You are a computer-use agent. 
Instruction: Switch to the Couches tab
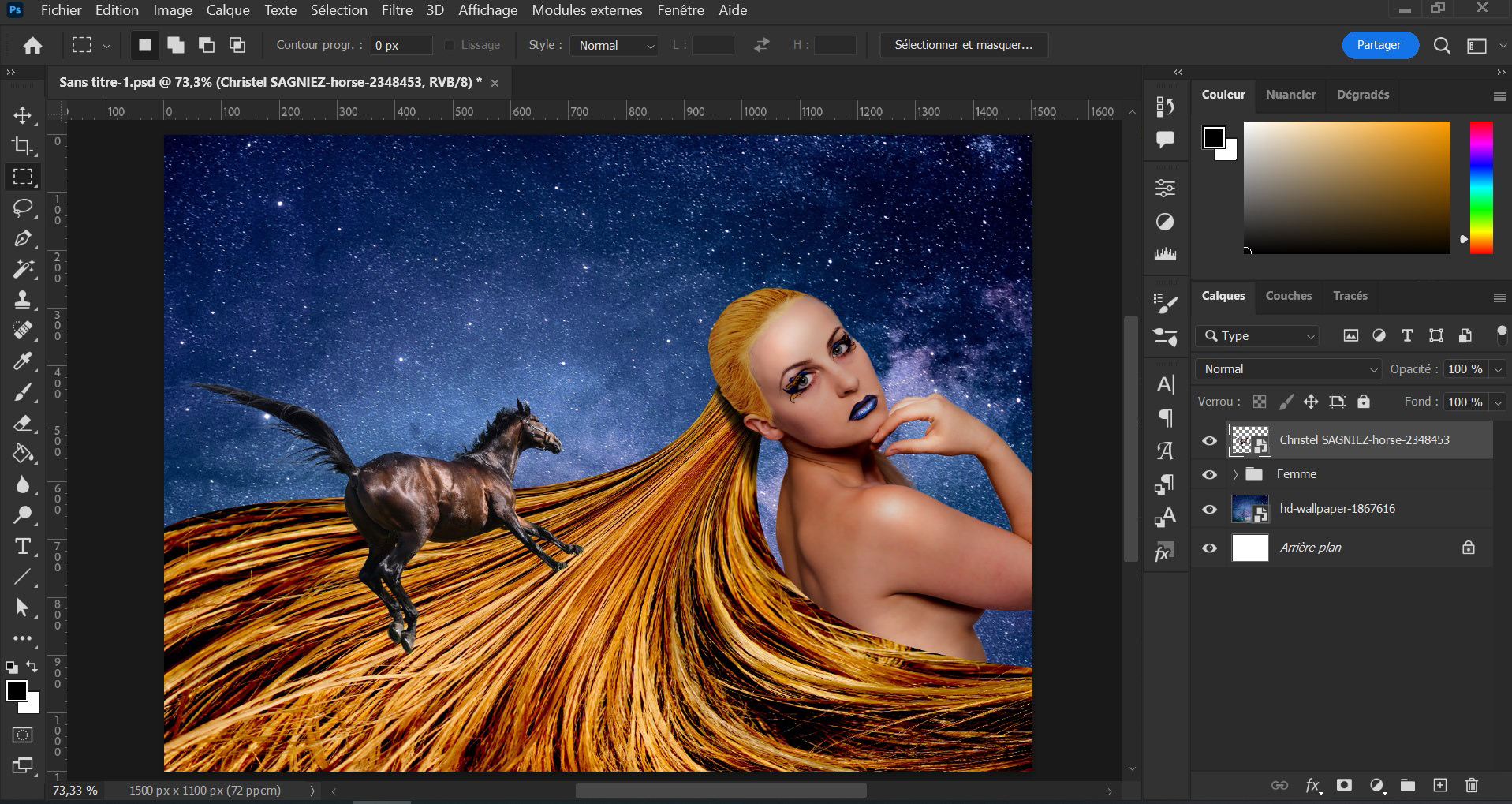click(x=1289, y=296)
